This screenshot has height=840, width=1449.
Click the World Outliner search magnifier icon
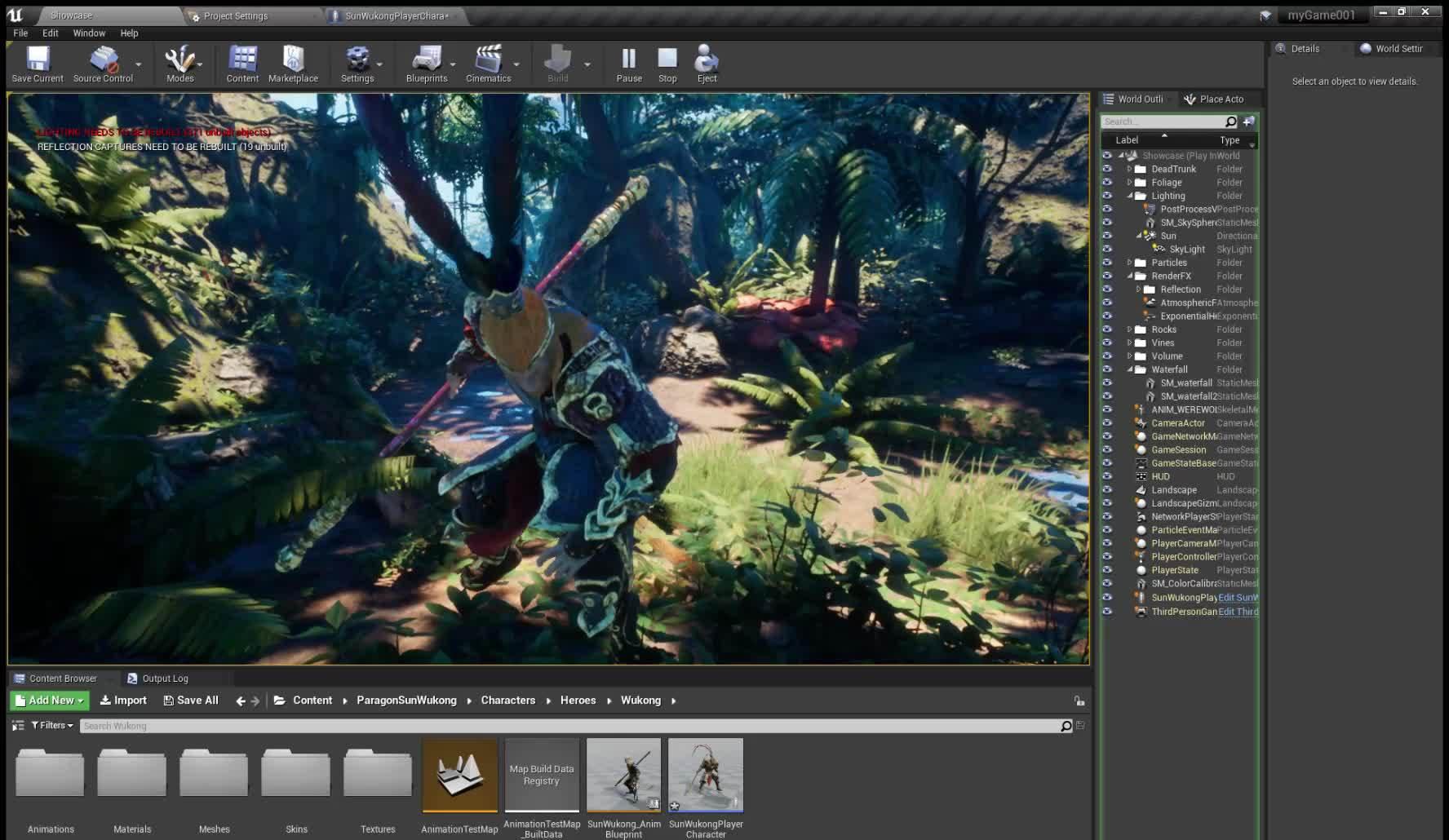coord(1230,122)
